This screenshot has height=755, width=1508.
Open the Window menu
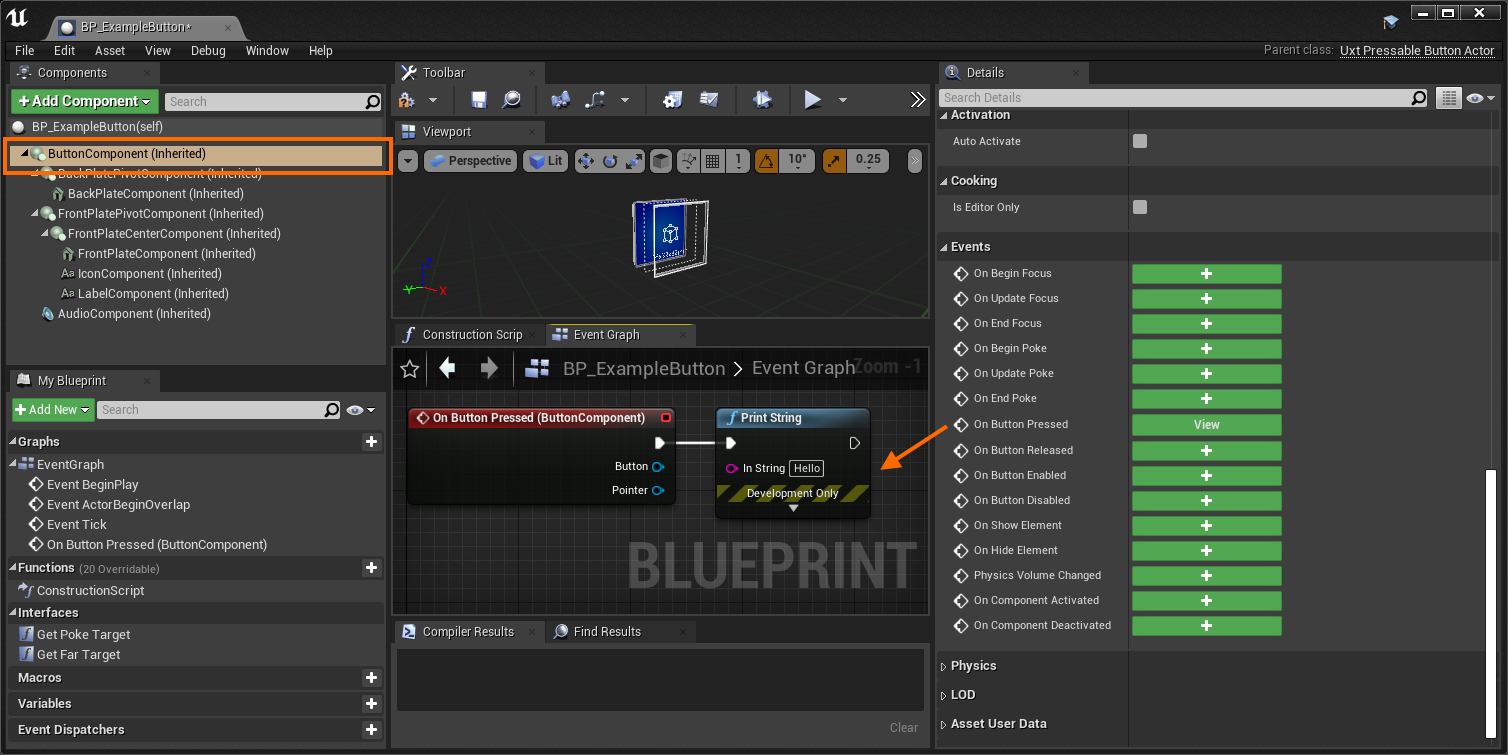point(267,50)
